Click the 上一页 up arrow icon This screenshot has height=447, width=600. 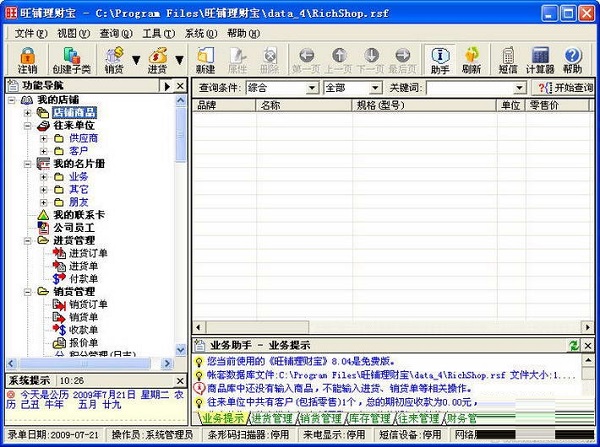click(338, 60)
